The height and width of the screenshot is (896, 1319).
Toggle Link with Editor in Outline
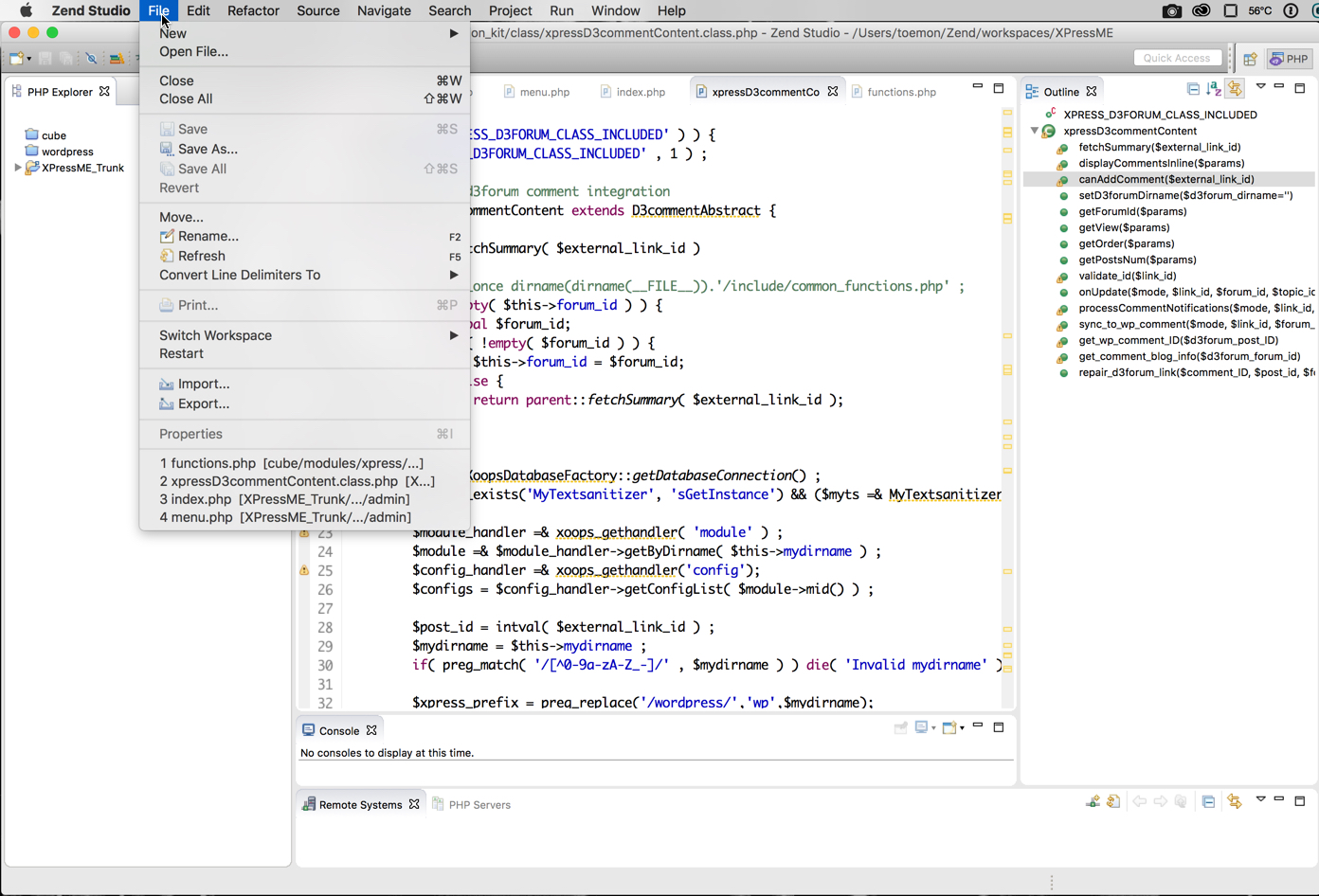pos(1235,89)
